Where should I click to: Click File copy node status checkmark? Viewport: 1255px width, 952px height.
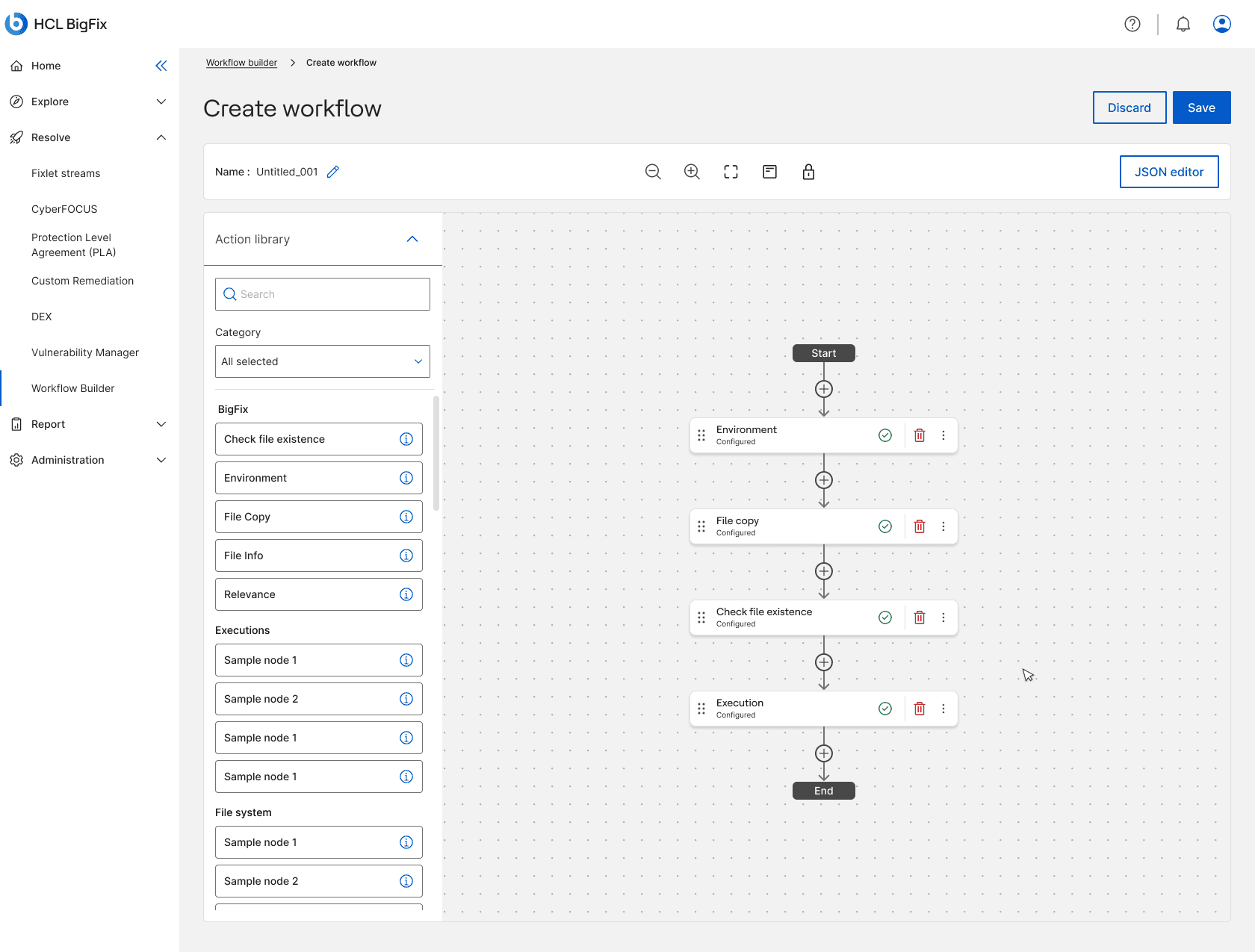885,526
